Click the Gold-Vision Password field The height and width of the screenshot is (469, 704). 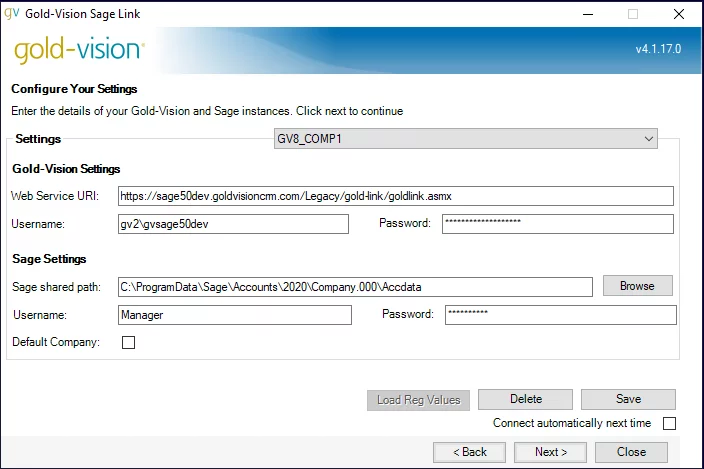558,224
